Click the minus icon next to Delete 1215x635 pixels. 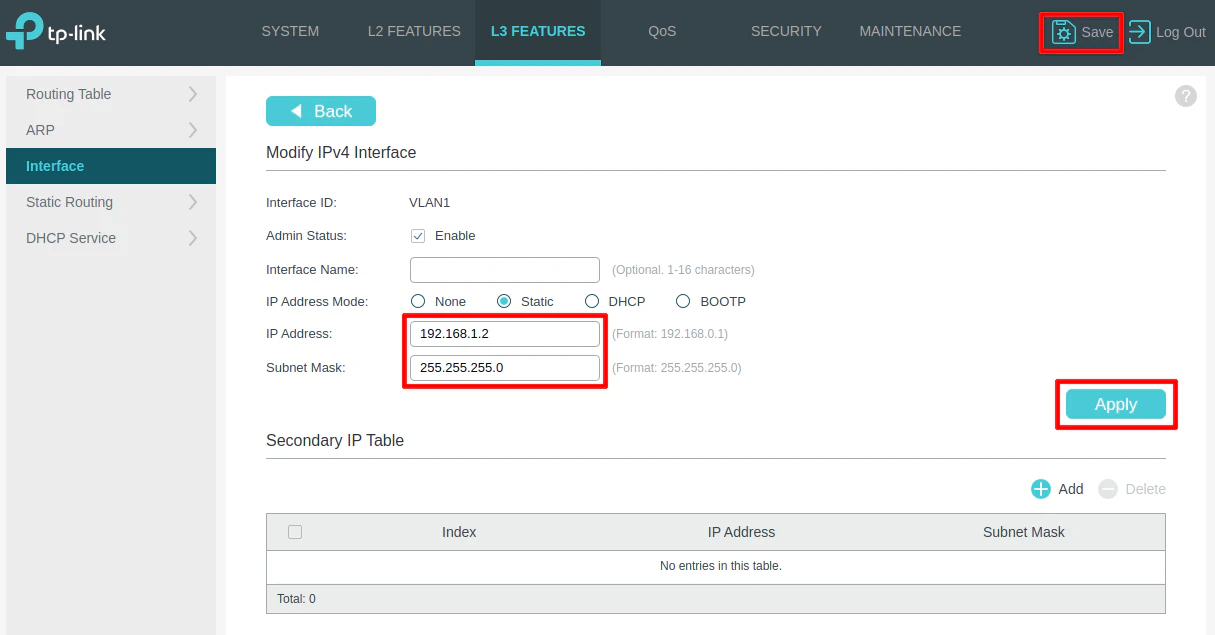coord(1107,489)
